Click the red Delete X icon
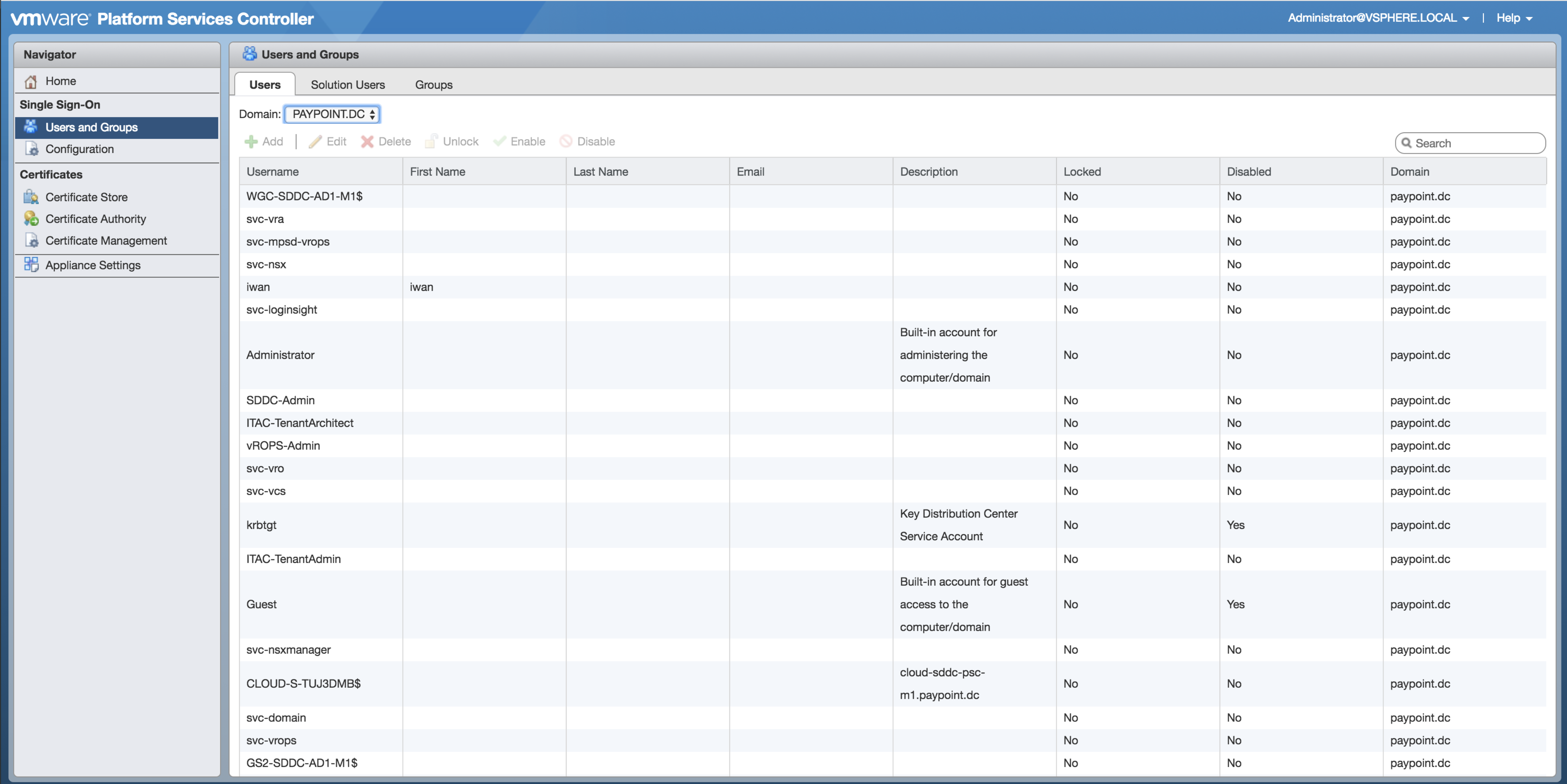 point(367,142)
